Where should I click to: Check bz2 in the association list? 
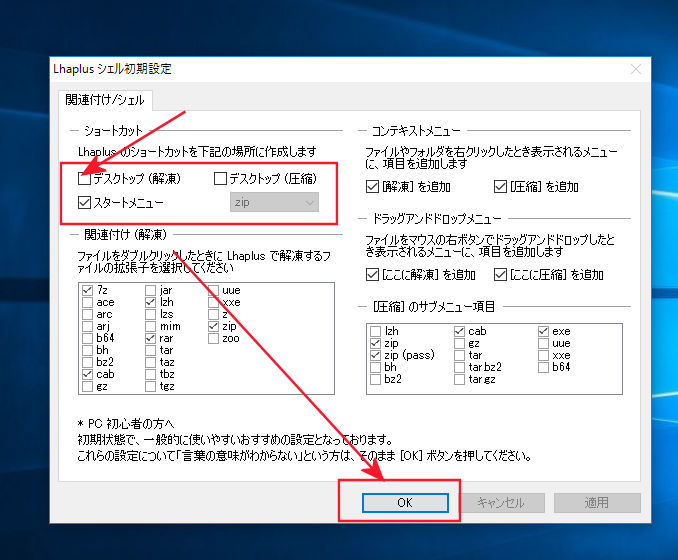coord(87,362)
